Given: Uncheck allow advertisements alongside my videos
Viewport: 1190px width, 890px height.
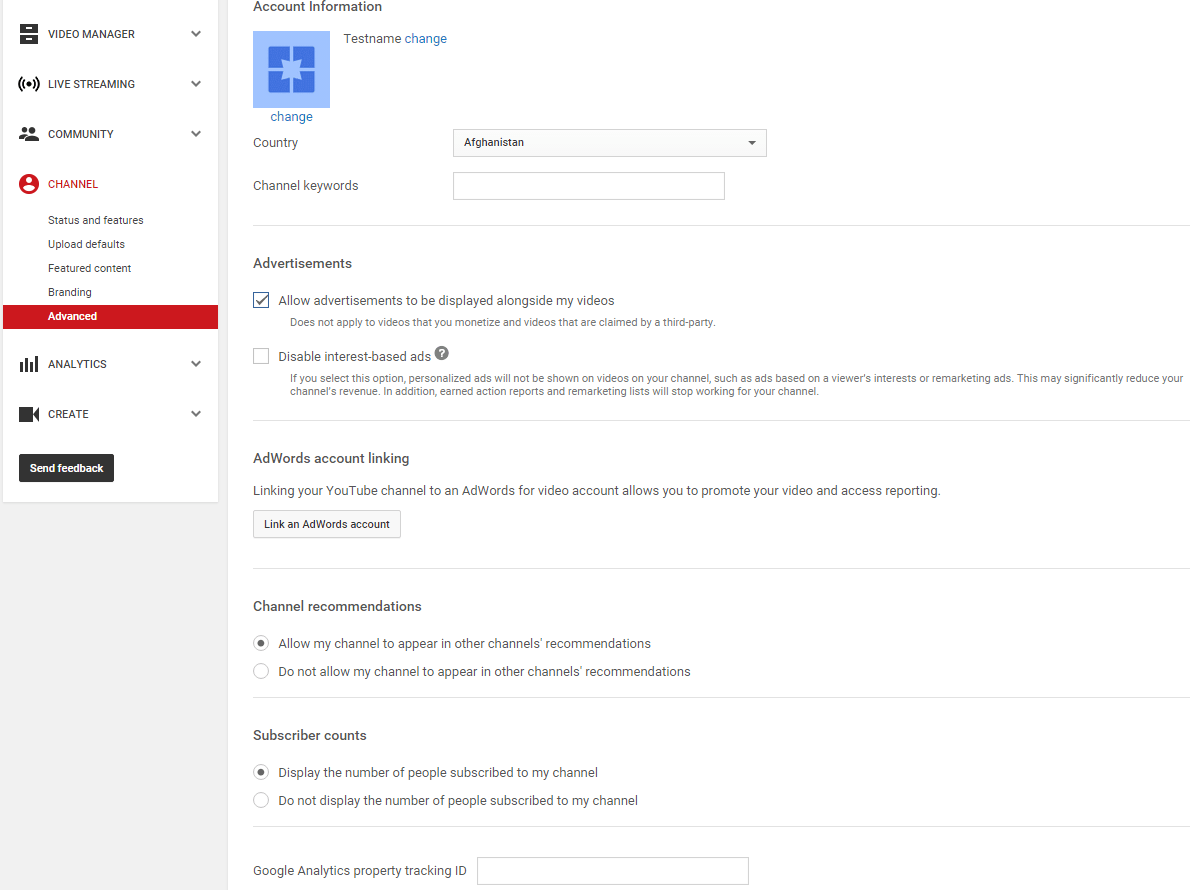Looking at the screenshot, I should click(261, 300).
